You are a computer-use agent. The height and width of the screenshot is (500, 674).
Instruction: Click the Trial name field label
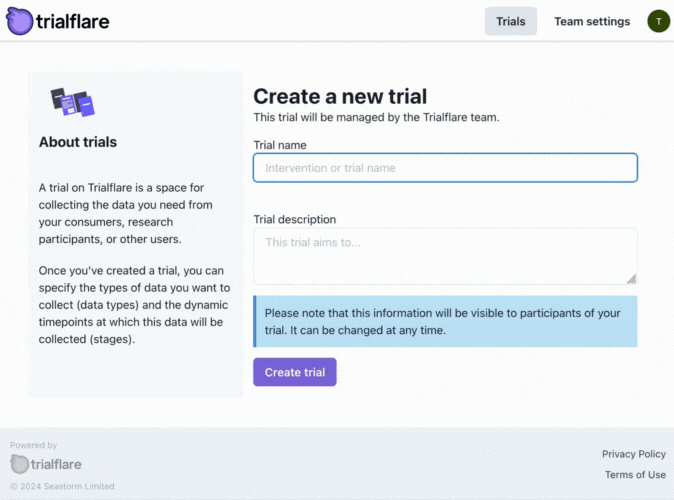pos(280,145)
